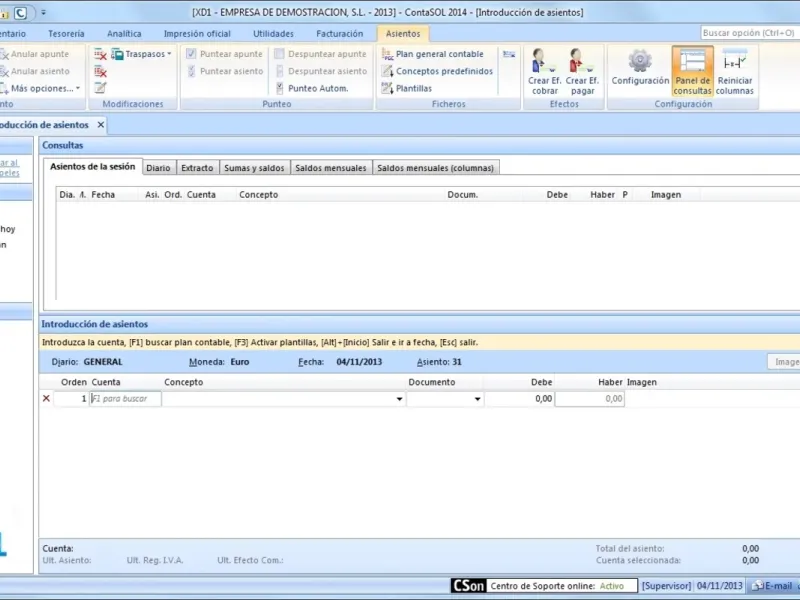Open quick access toolbar customize arrow
The height and width of the screenshot is (600, 800).
point(43,12)
